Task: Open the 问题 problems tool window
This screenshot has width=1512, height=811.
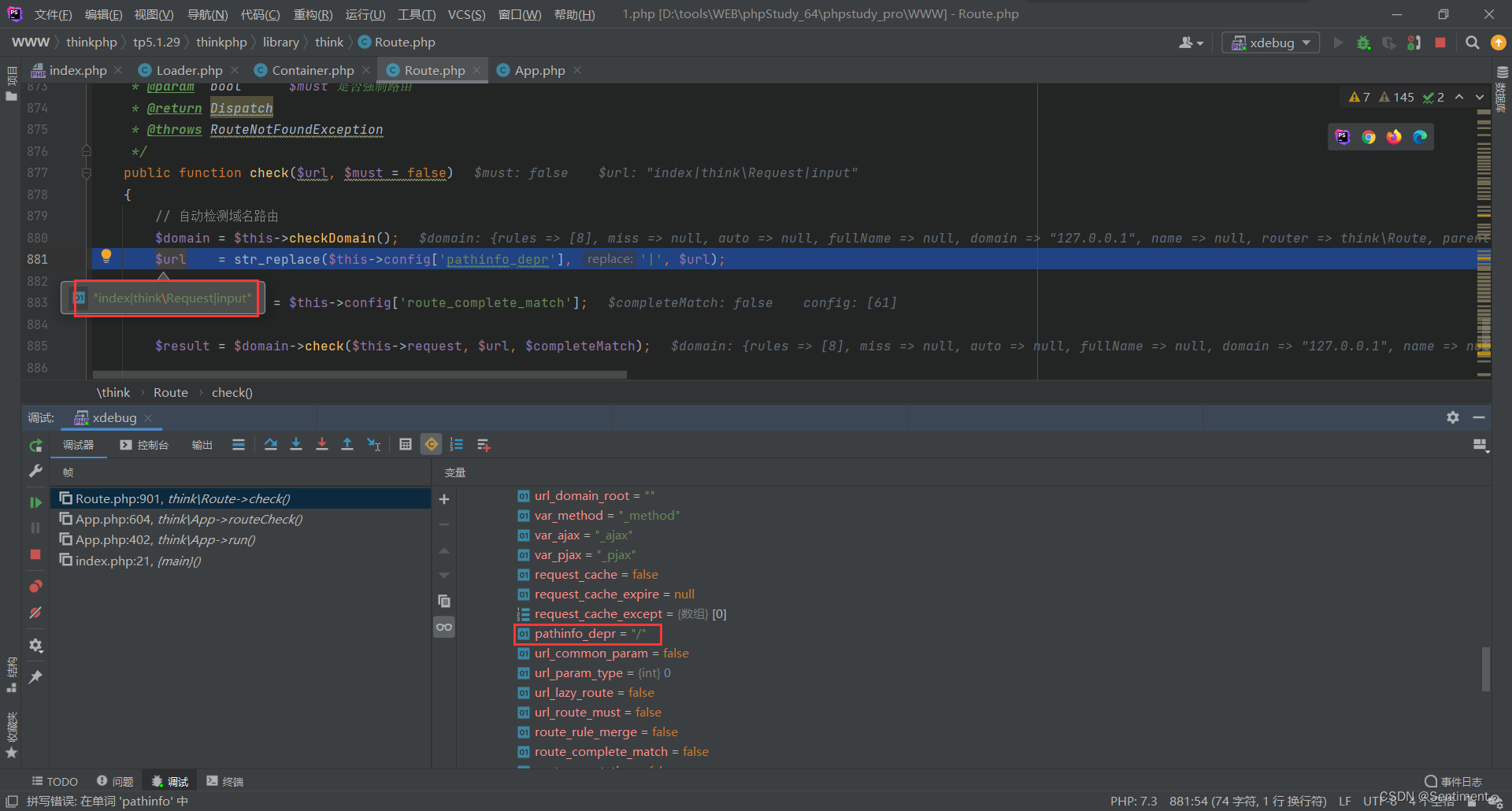Action: click(115, 781)
